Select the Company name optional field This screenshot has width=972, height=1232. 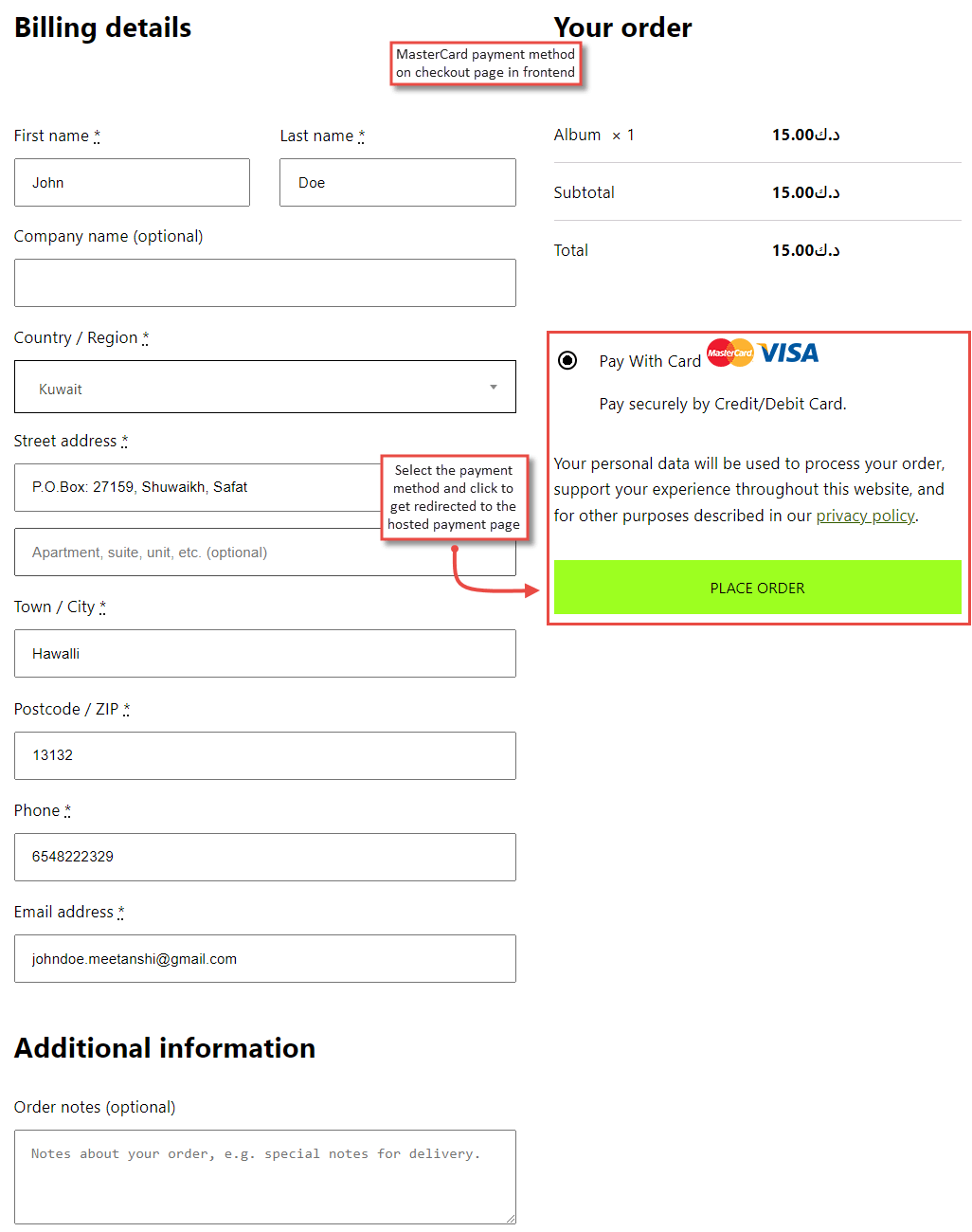265,282
